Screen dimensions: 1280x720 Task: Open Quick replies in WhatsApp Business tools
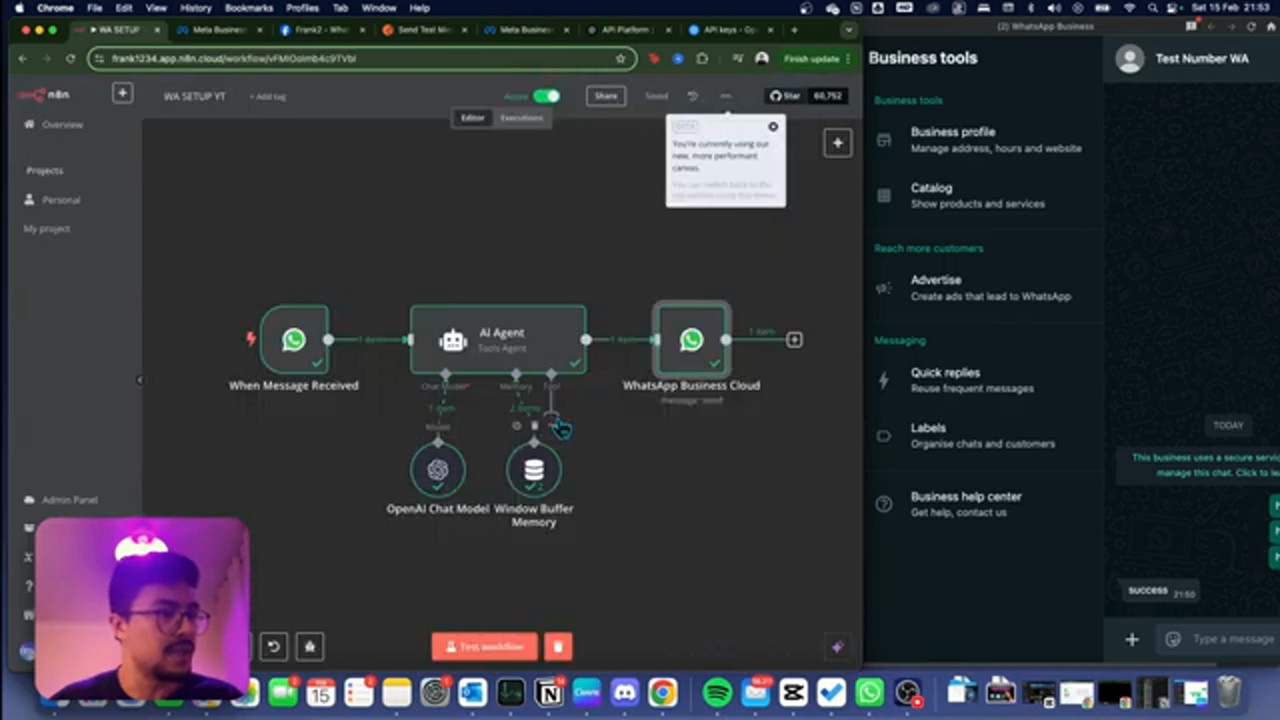[985, 380]
